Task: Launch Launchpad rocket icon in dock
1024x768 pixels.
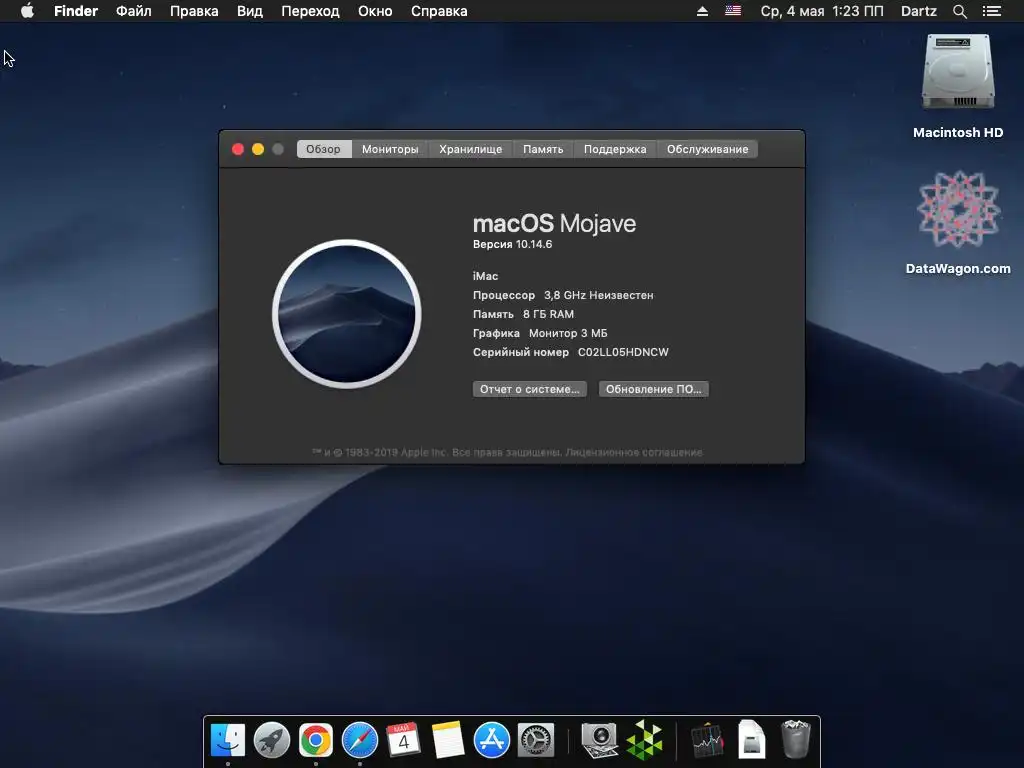Action: pyautogui.click(x=272, y=741)
